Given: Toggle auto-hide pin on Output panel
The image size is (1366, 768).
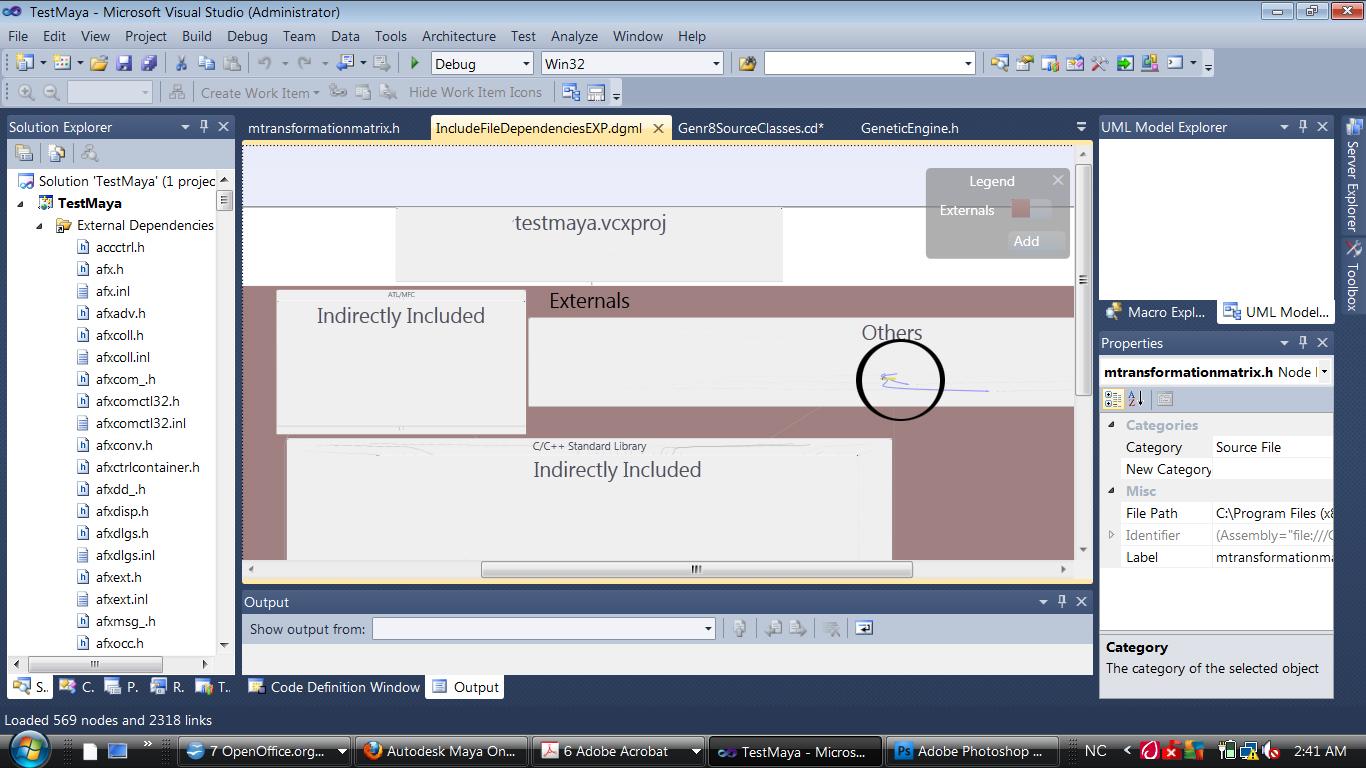Looking at the screenshot, I should point(1062,602).
